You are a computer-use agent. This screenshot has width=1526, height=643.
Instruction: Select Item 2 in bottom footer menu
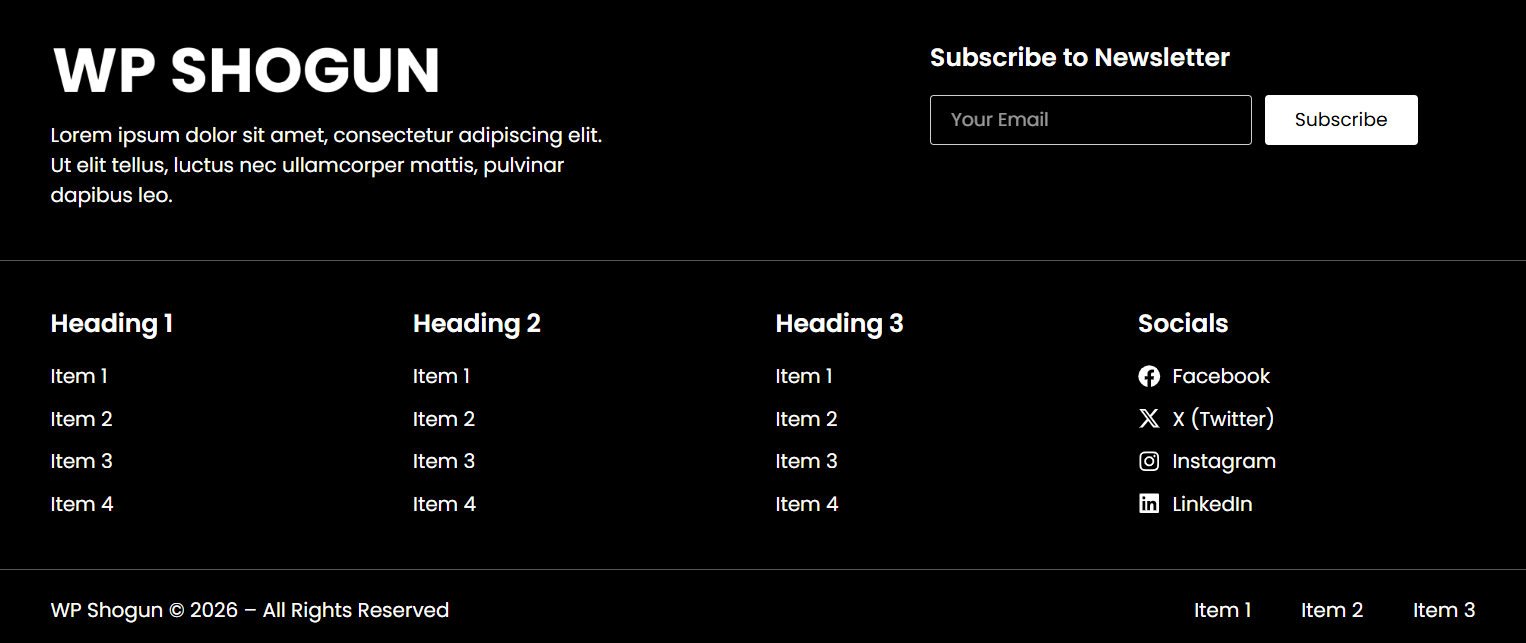(x=1332, y=610)
